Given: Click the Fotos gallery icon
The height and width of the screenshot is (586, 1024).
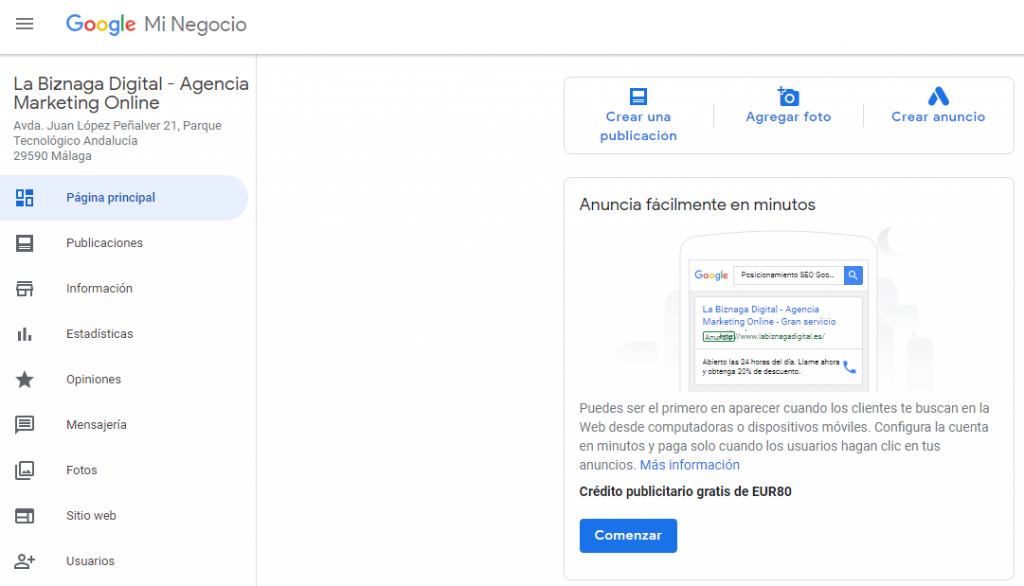Looking at the screenshot, I should [24, 470].
